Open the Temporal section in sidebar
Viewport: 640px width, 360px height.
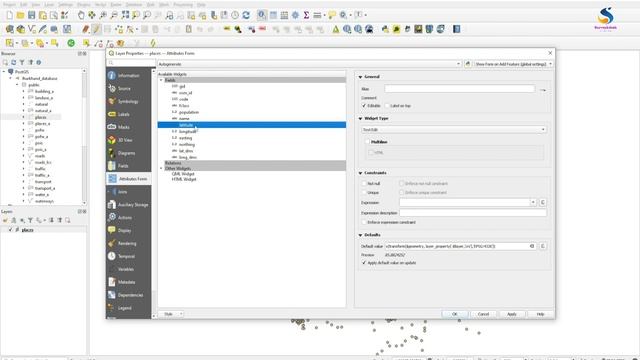(129, 256)
